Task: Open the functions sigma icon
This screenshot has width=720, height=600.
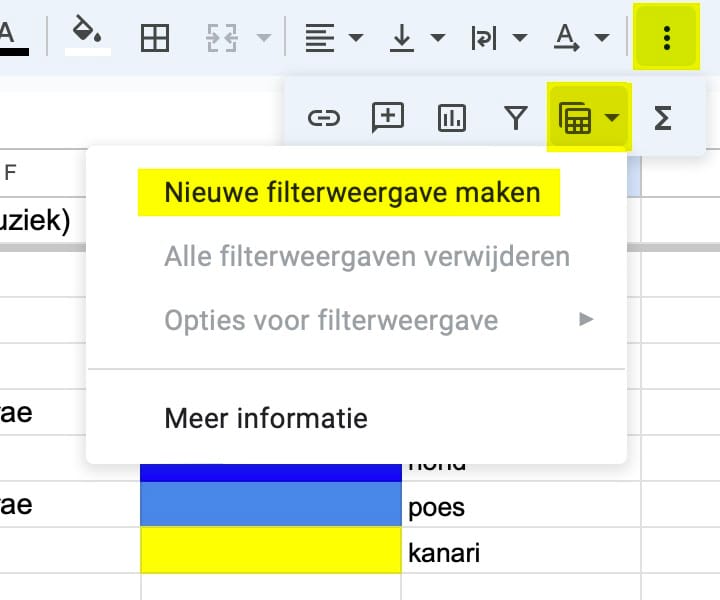Action: point(662,118)
